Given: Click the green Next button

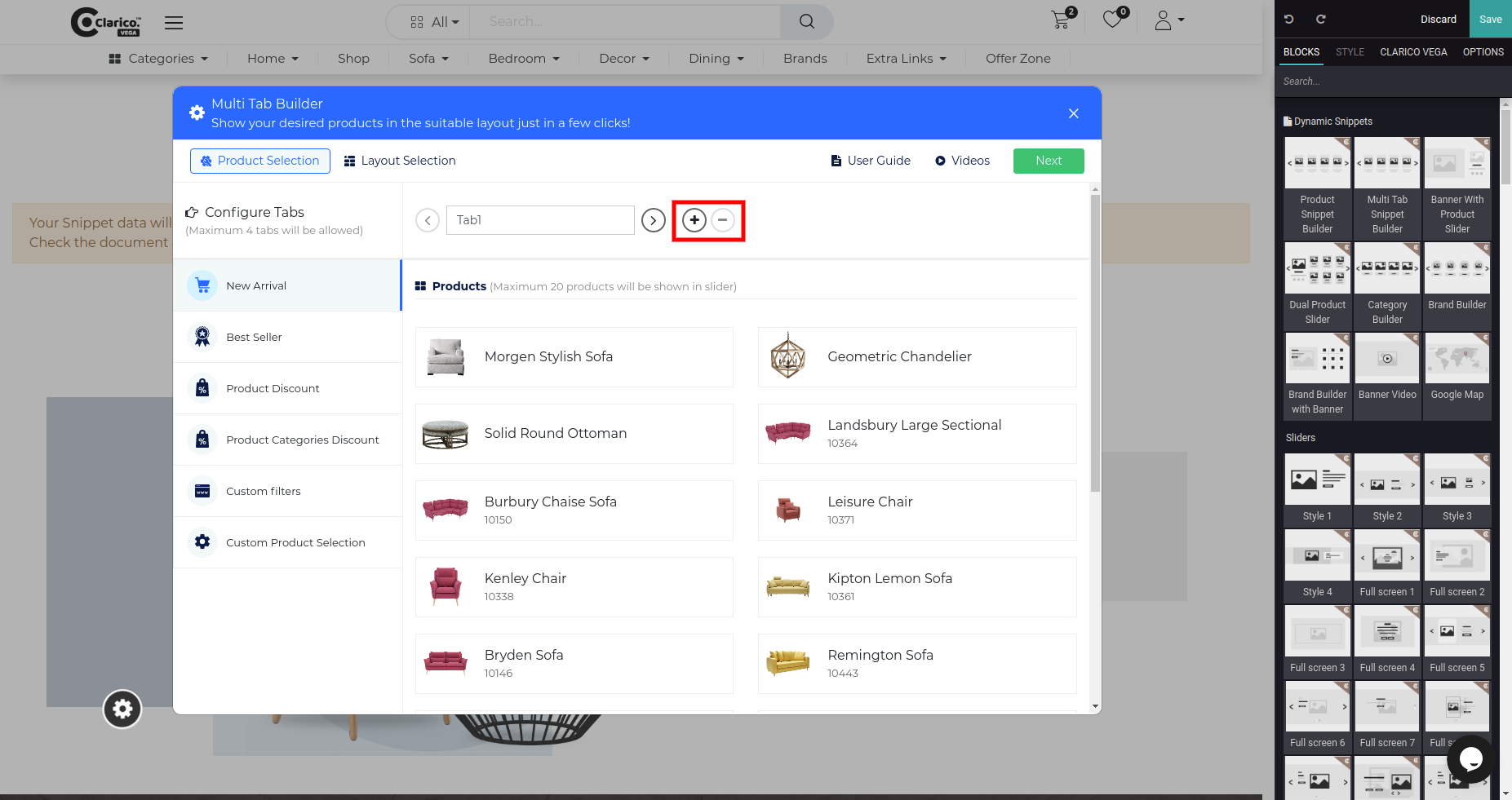Looking at the screenshot, I should coord(1049,161).
